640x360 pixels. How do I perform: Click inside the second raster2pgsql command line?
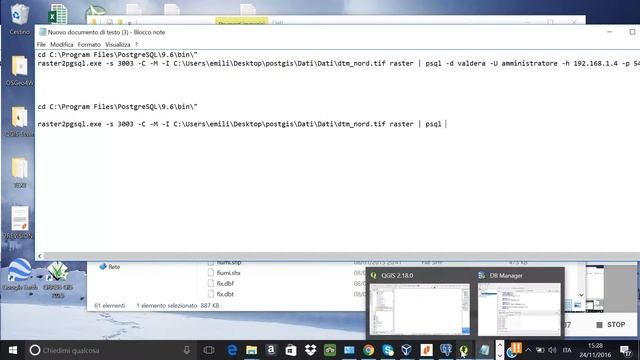[x=242, y=124]
